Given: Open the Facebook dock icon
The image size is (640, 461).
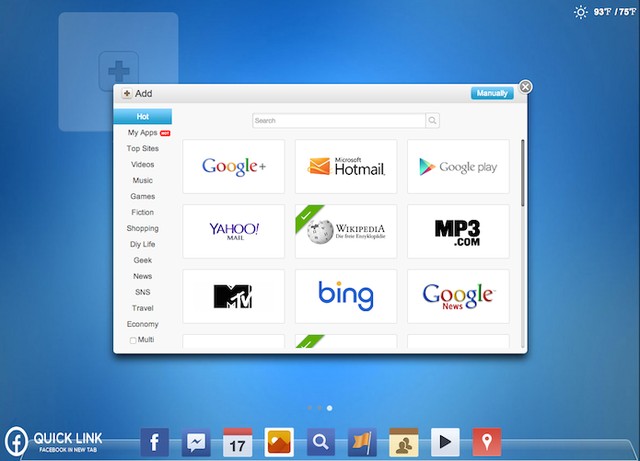Looking at the screenshot, I should point(154,442).
